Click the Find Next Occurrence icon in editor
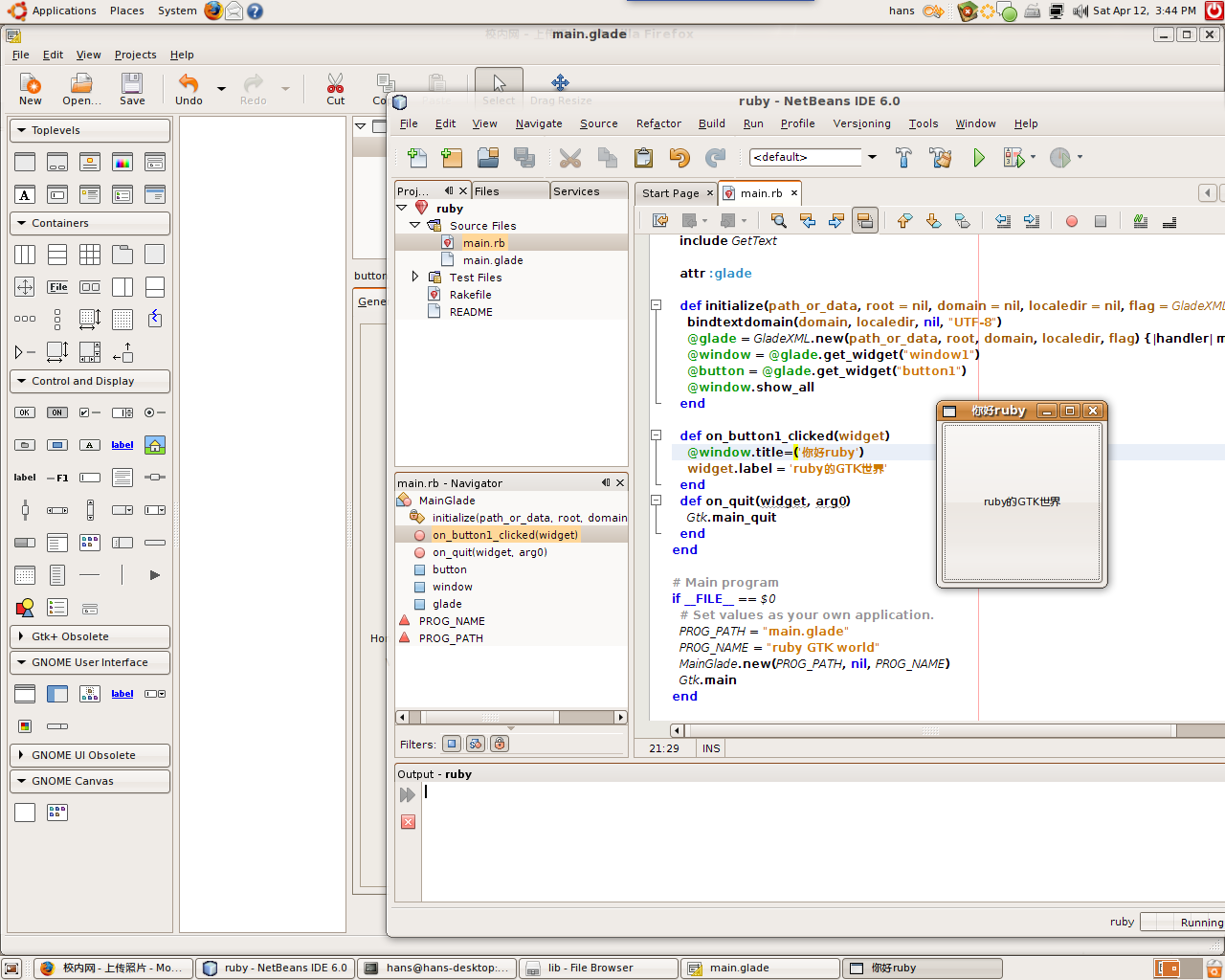Viewport: 1225px width, 980px height. (x=836, y=221)
